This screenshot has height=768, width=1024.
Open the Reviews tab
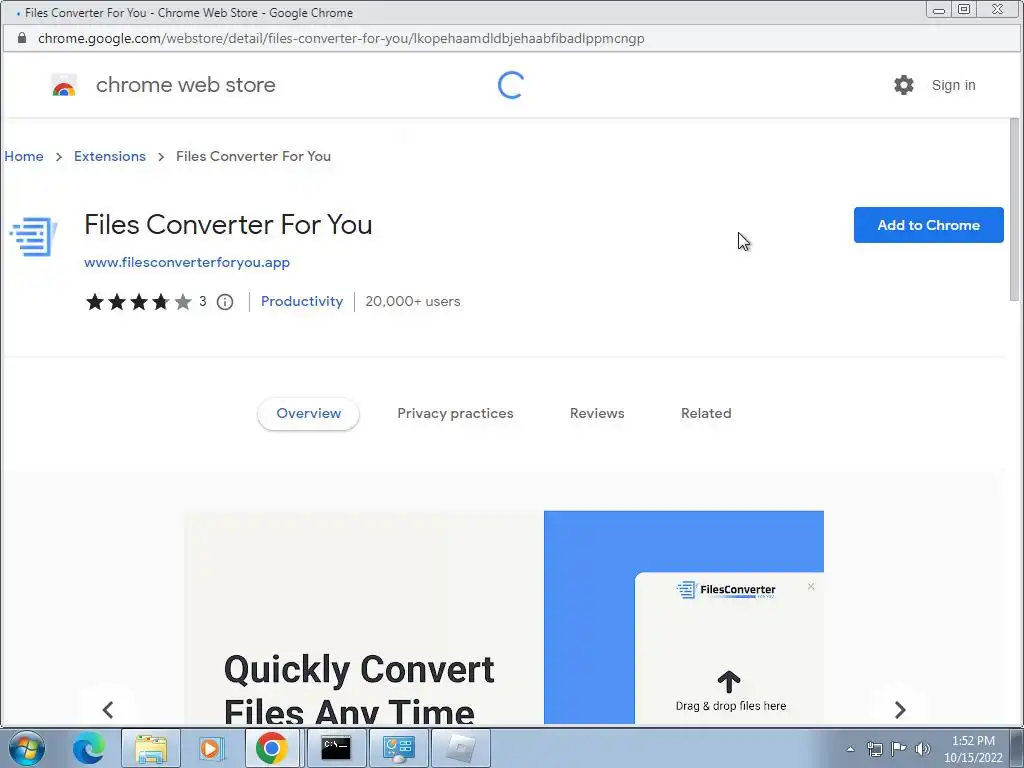coord(597,413)
